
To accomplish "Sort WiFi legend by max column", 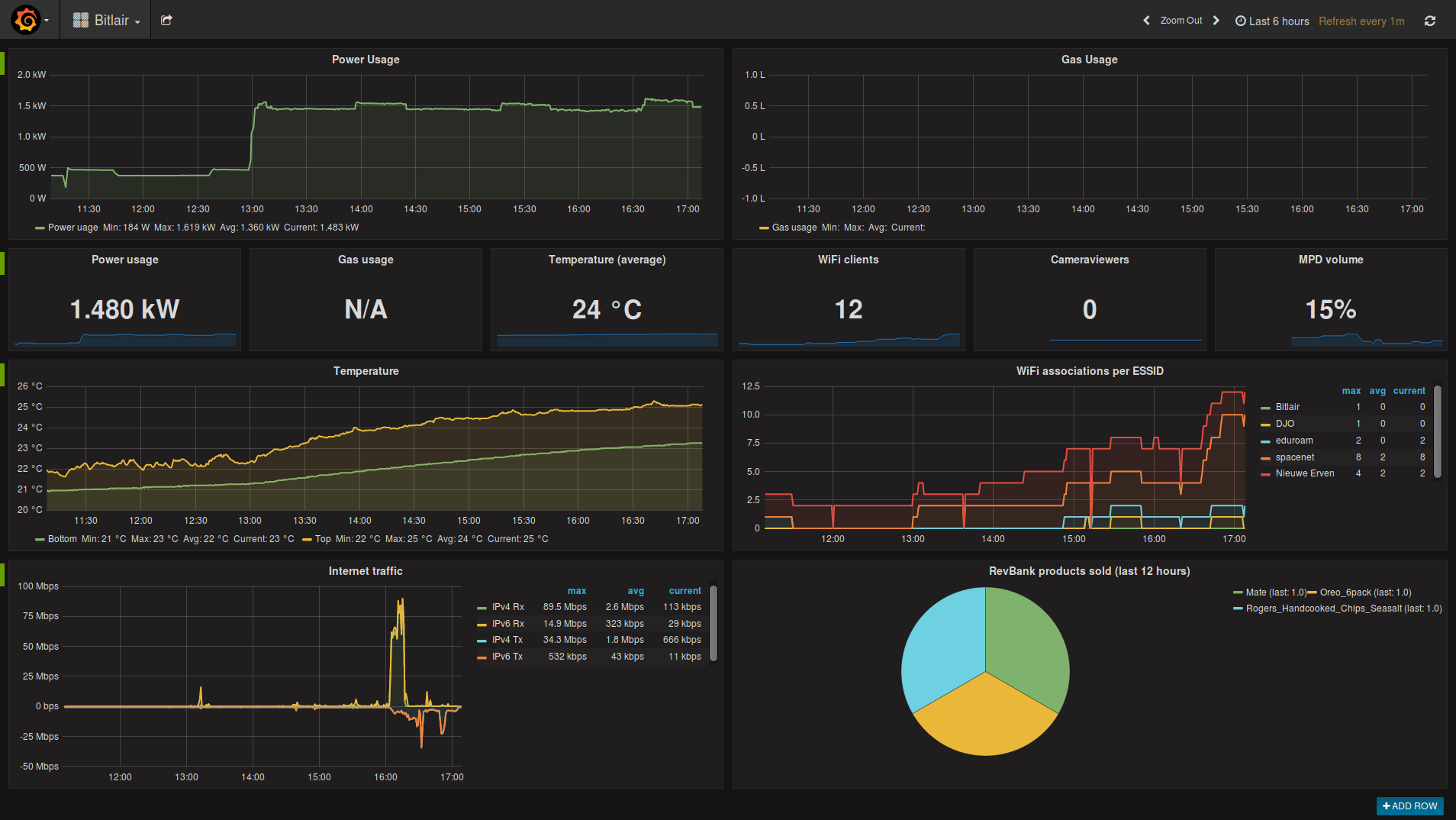I will click(x=1351, y=391).
